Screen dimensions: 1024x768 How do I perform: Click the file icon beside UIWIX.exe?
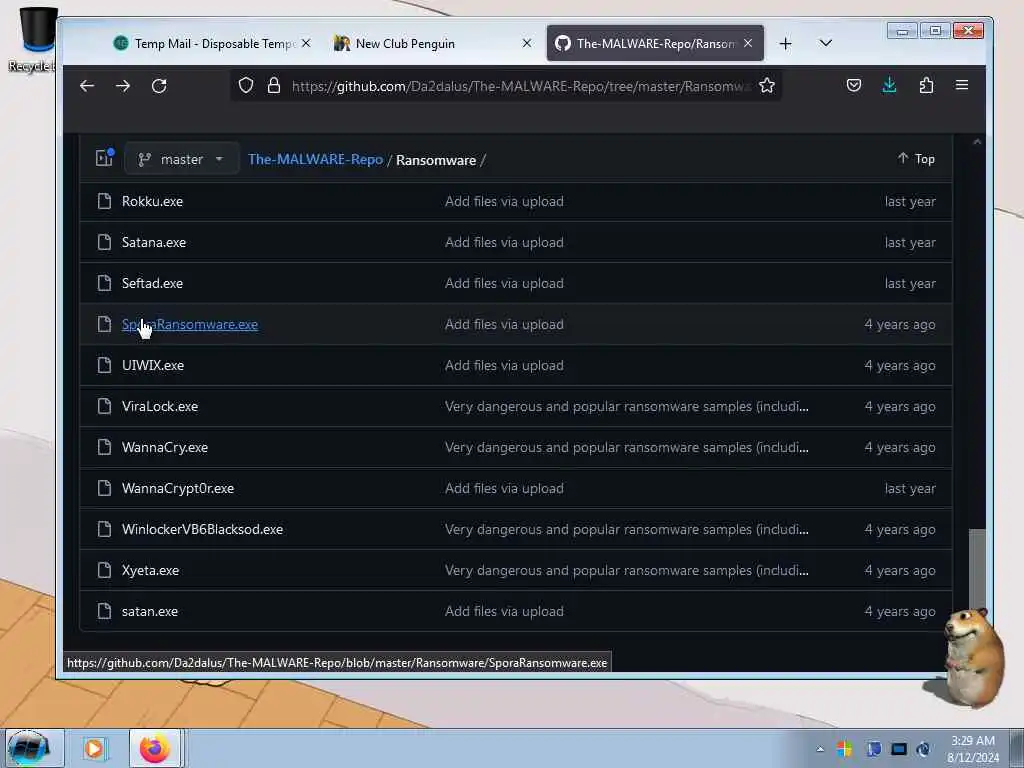(x=104, y=365)
